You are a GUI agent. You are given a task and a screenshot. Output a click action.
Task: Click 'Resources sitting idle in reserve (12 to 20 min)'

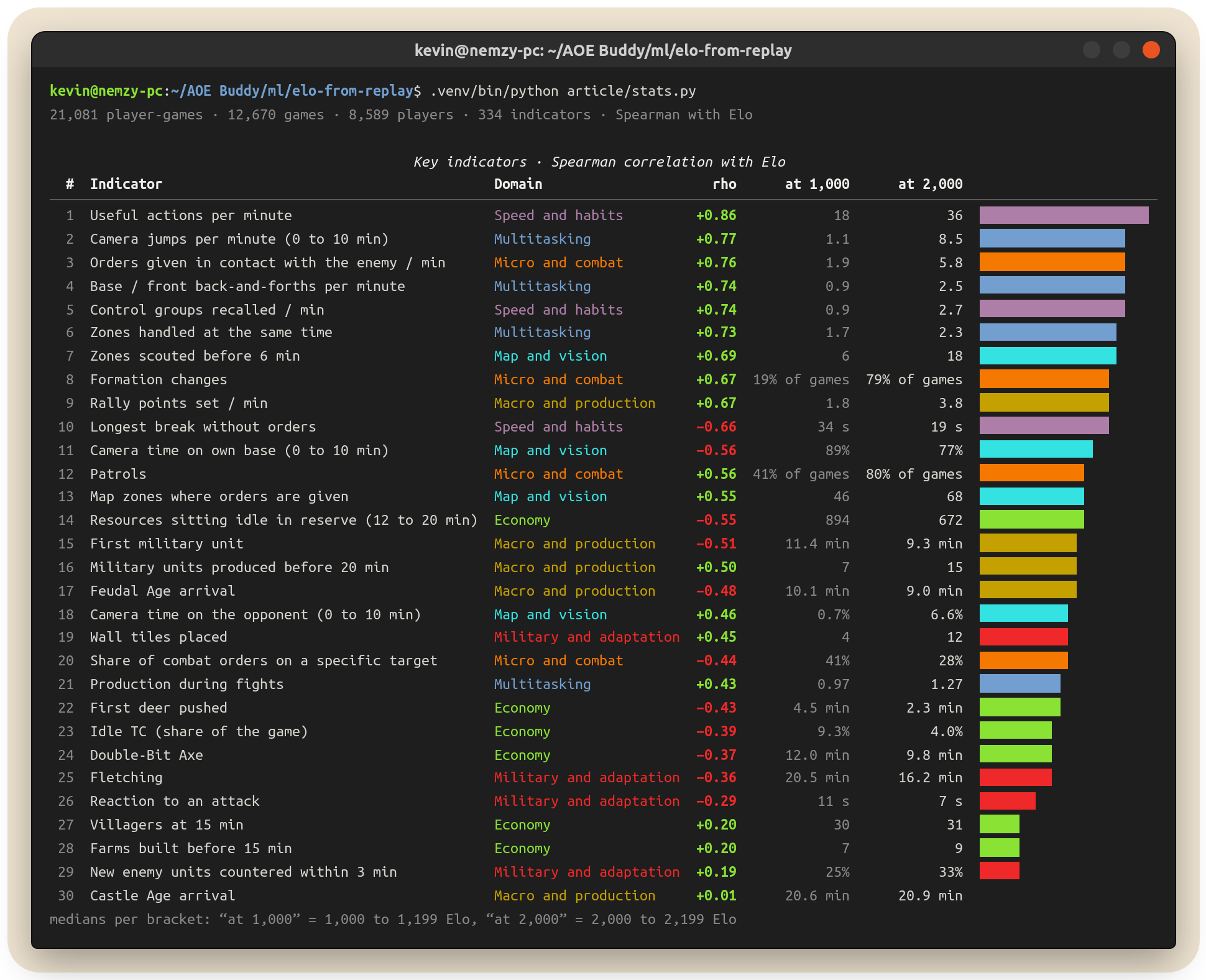(x=283, y=520)
